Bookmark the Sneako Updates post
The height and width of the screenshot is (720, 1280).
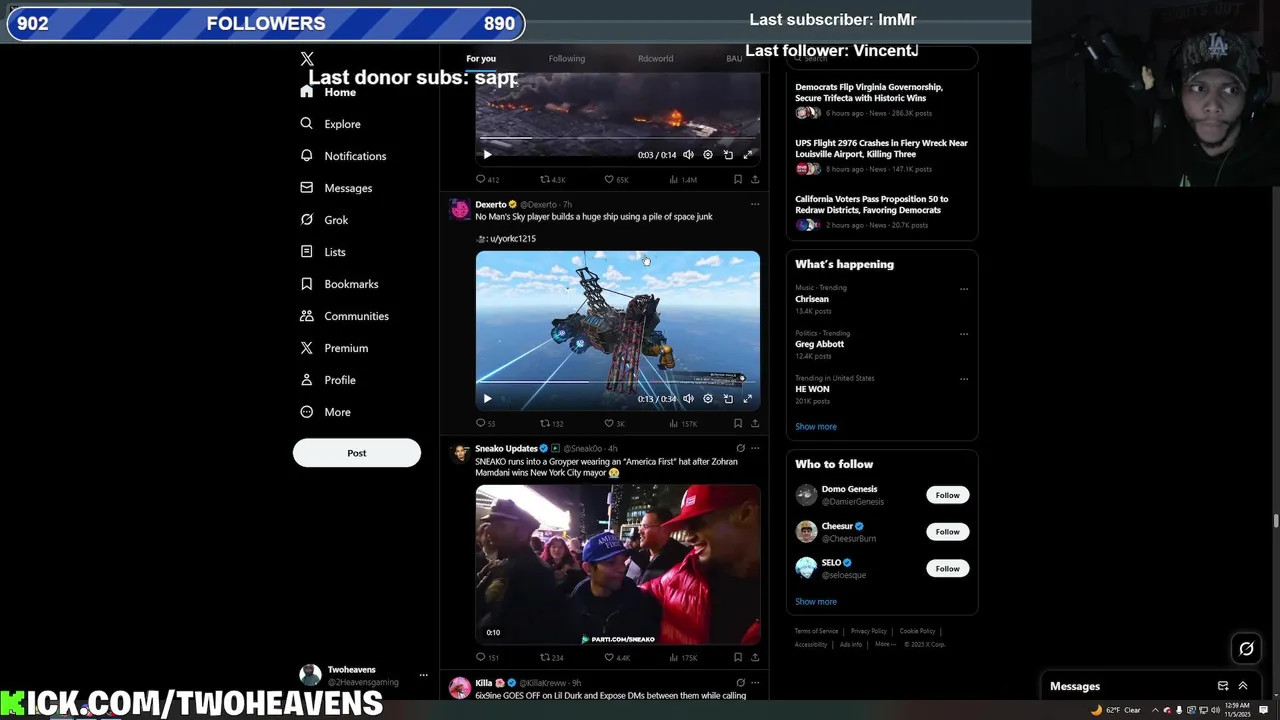[x=738, y=658]
